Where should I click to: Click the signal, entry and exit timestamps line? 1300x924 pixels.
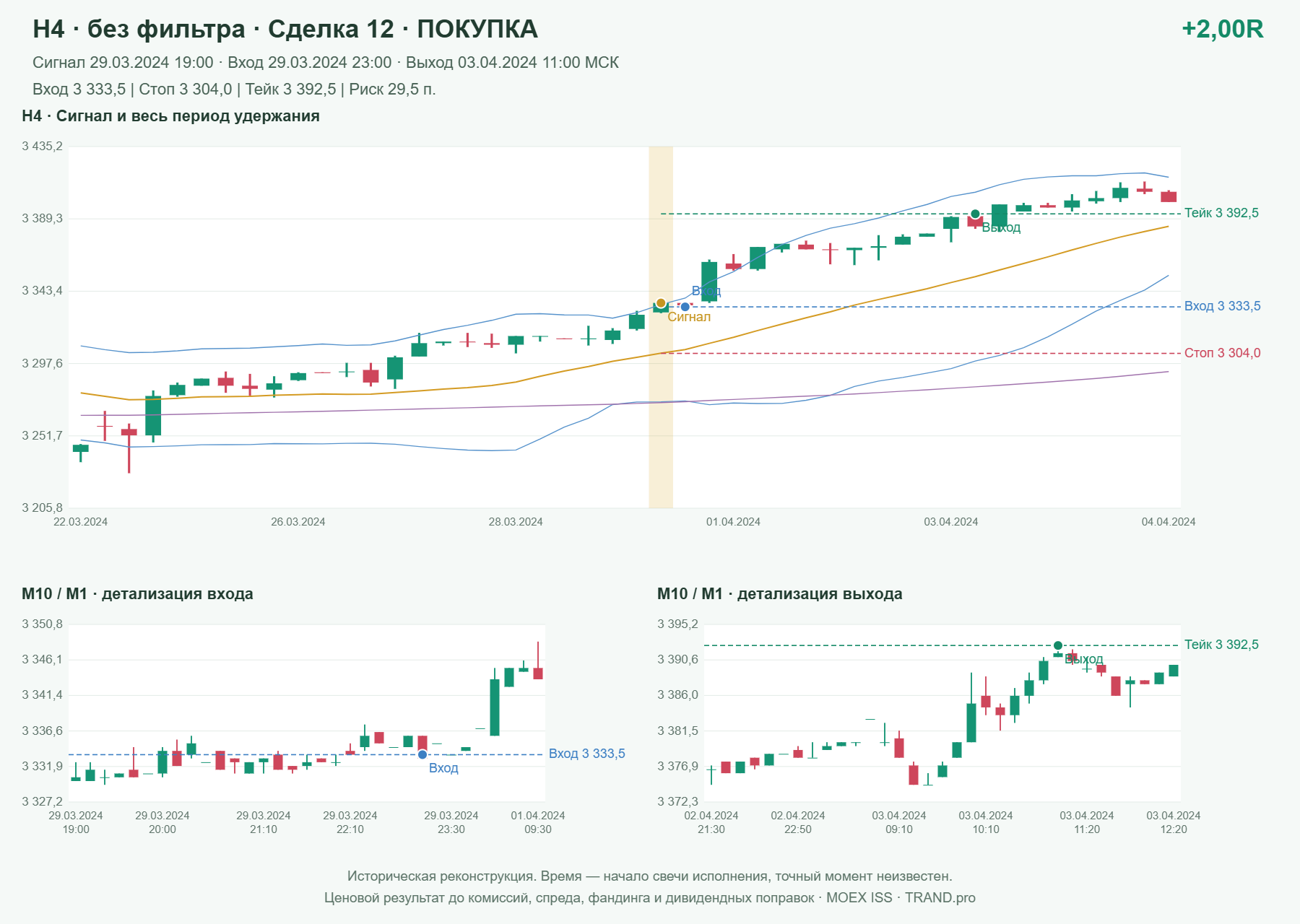tap(326, 63)
